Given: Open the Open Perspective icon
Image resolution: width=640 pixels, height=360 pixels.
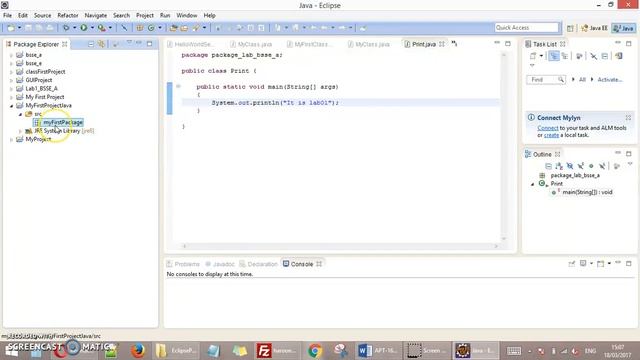Looking at the screenshot, I should (x=570, y=28).
